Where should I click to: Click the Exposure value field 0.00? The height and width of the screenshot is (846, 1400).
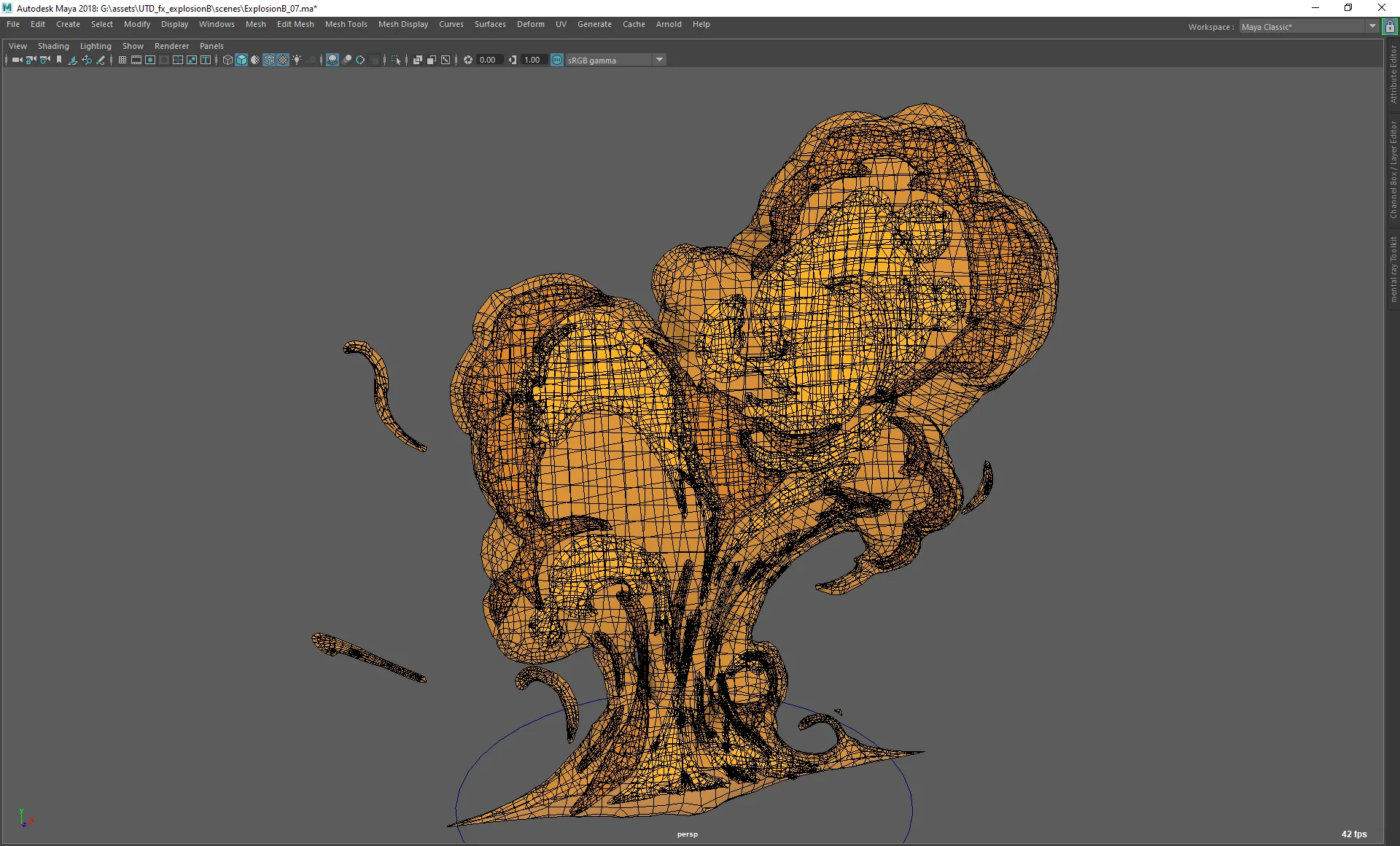pyautogui.click(x=490, y=60)
